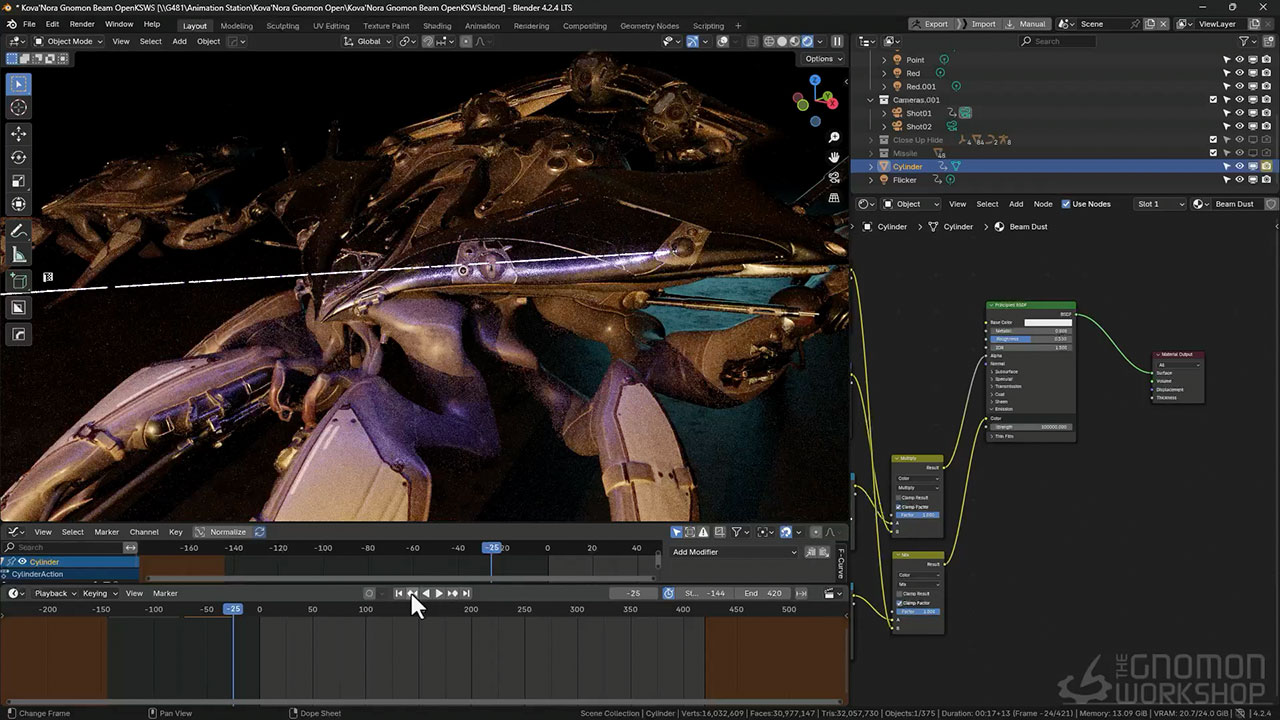Select the Move tool in the viewport toolbar
This screenshot has height=720, width=1280.
19,133
